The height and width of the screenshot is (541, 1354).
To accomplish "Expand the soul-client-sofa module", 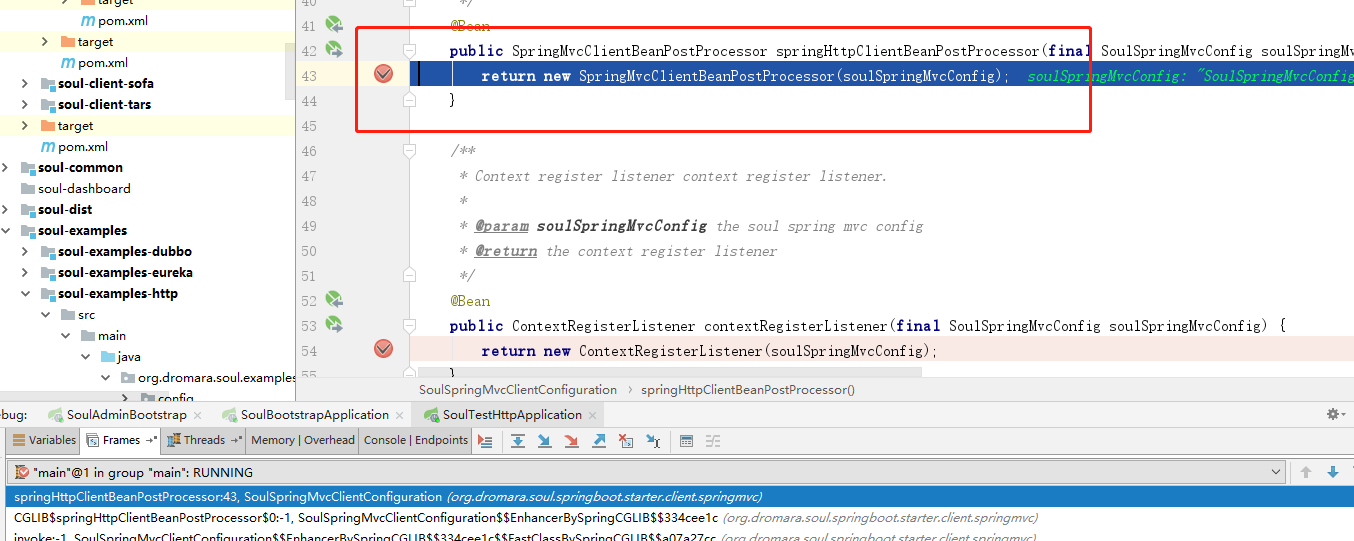I will tap(25, 84).
